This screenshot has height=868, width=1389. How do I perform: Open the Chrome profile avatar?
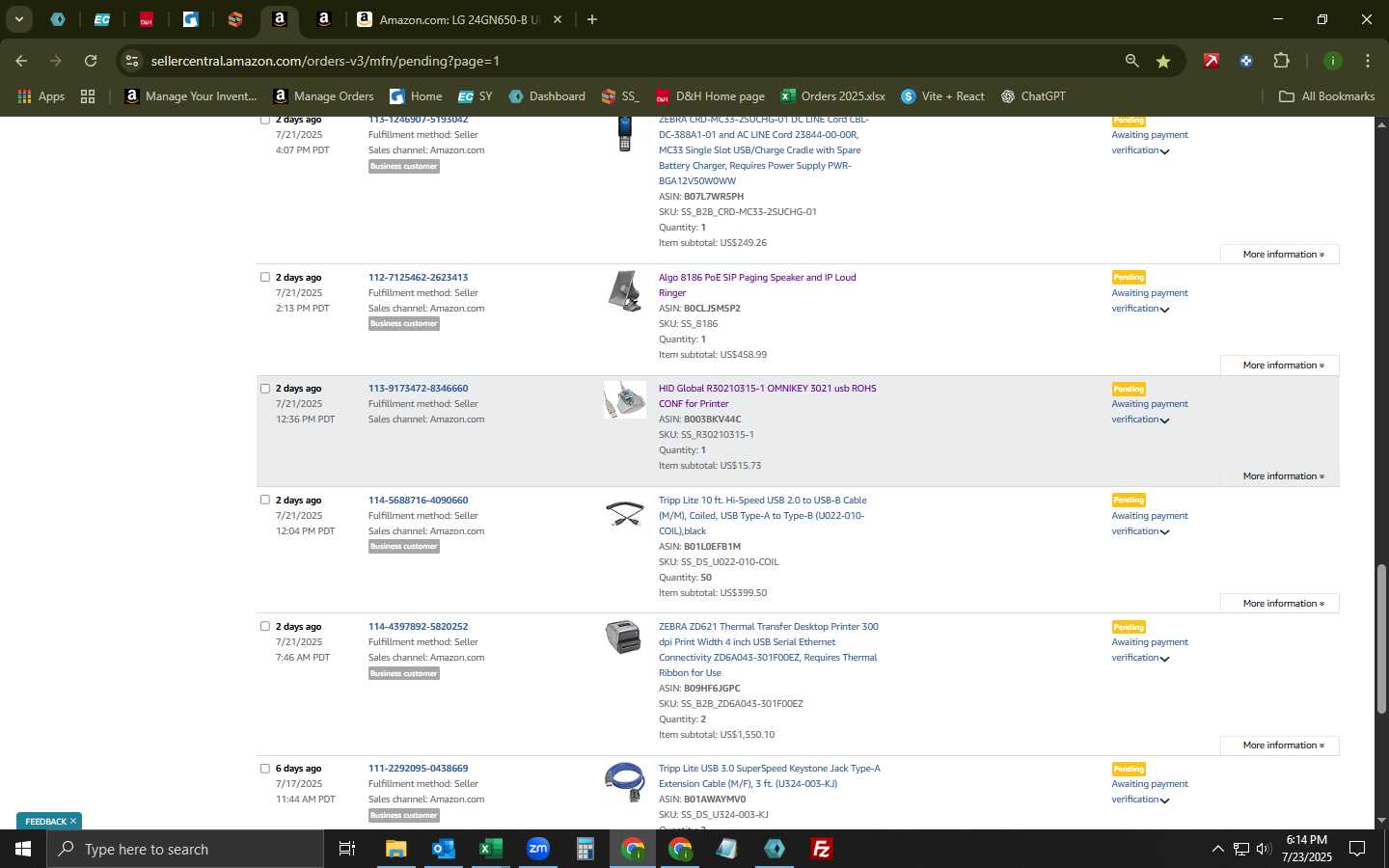click(1332, 61)
